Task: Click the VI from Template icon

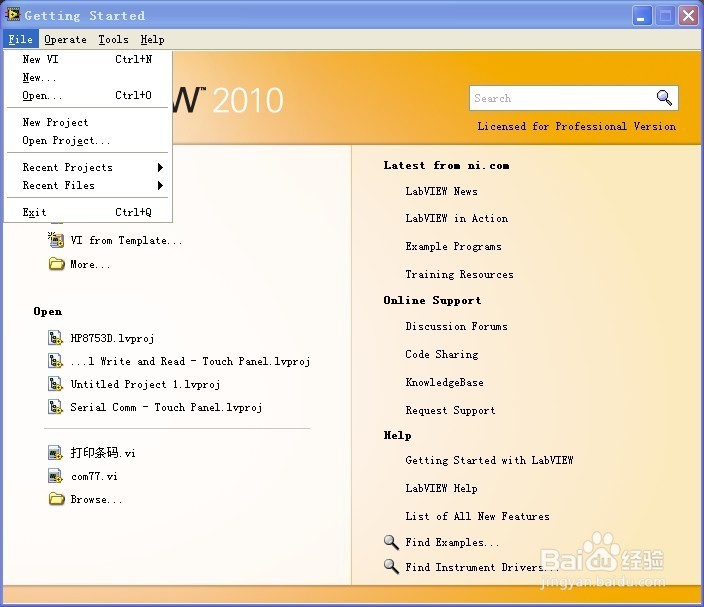Action: tap(56, 240)
